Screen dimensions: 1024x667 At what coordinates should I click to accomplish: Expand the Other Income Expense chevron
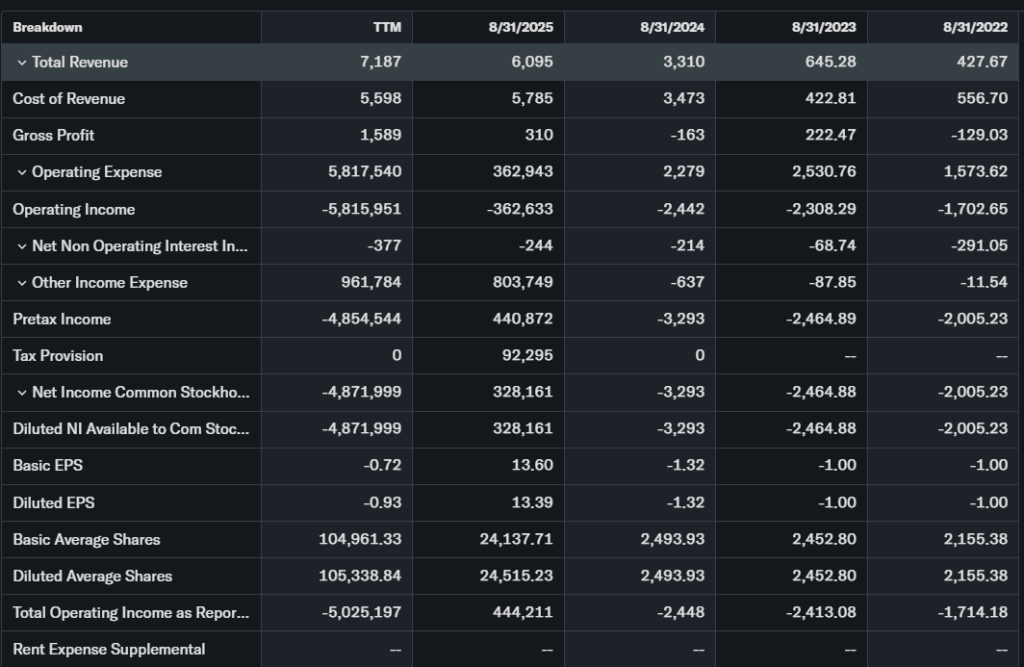pyautogui.click(x=22, y=283)
